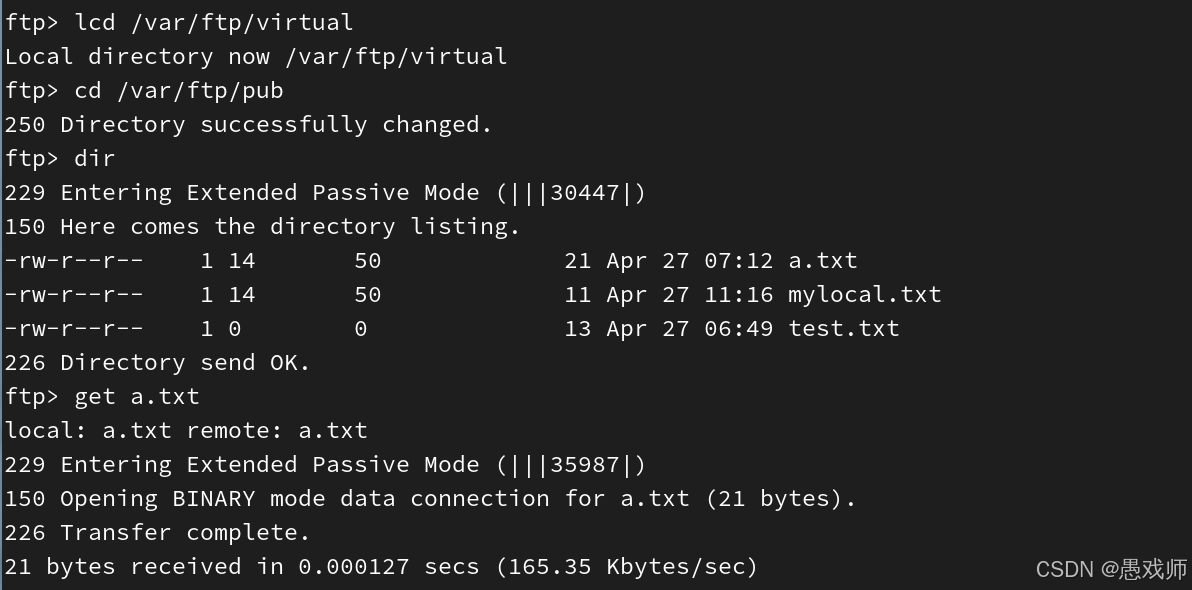Image resolution: width=1192 pixels, height=590 pixels.
Task: Click 'local: a.txt remote: a.txt' line
Action: click(186, 430)
